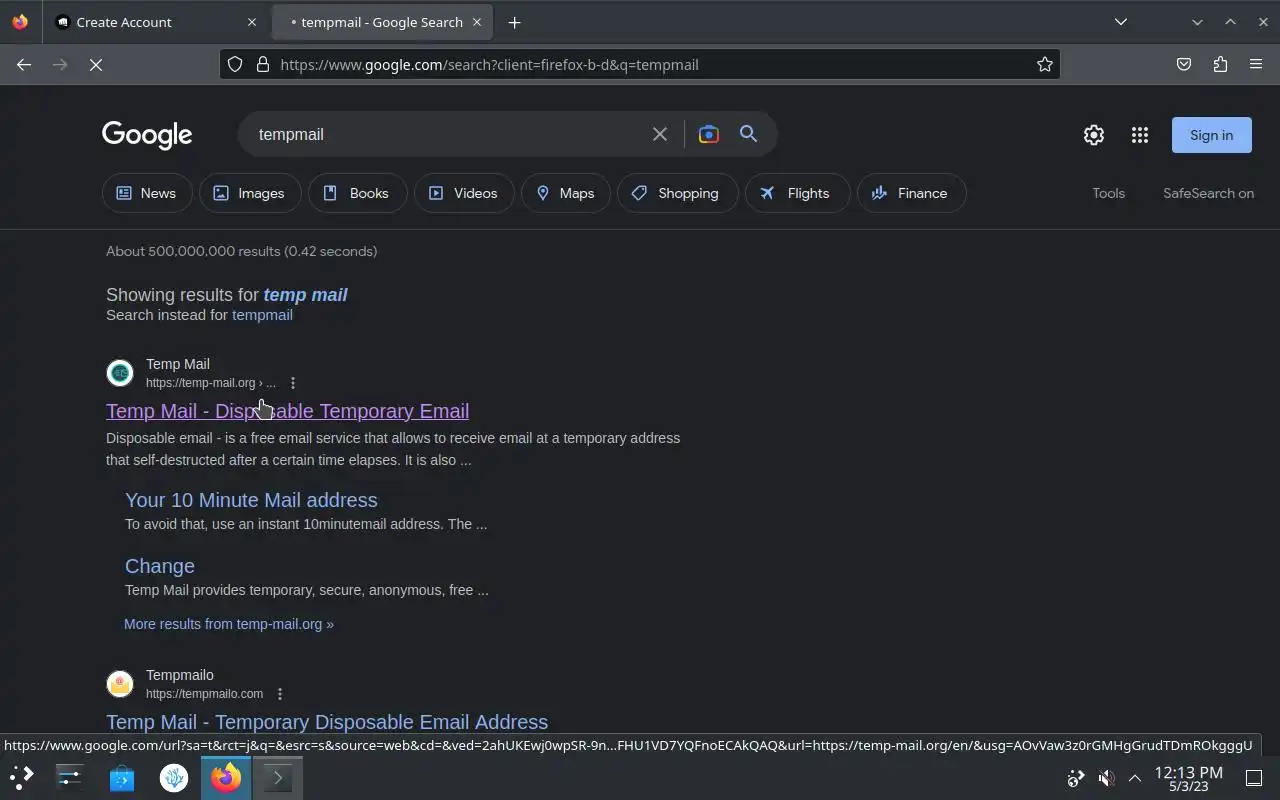Viewport: 1280px width, 800px height.
Task: Open the Konsole terminal from taskbar
Action: [278, 777]
